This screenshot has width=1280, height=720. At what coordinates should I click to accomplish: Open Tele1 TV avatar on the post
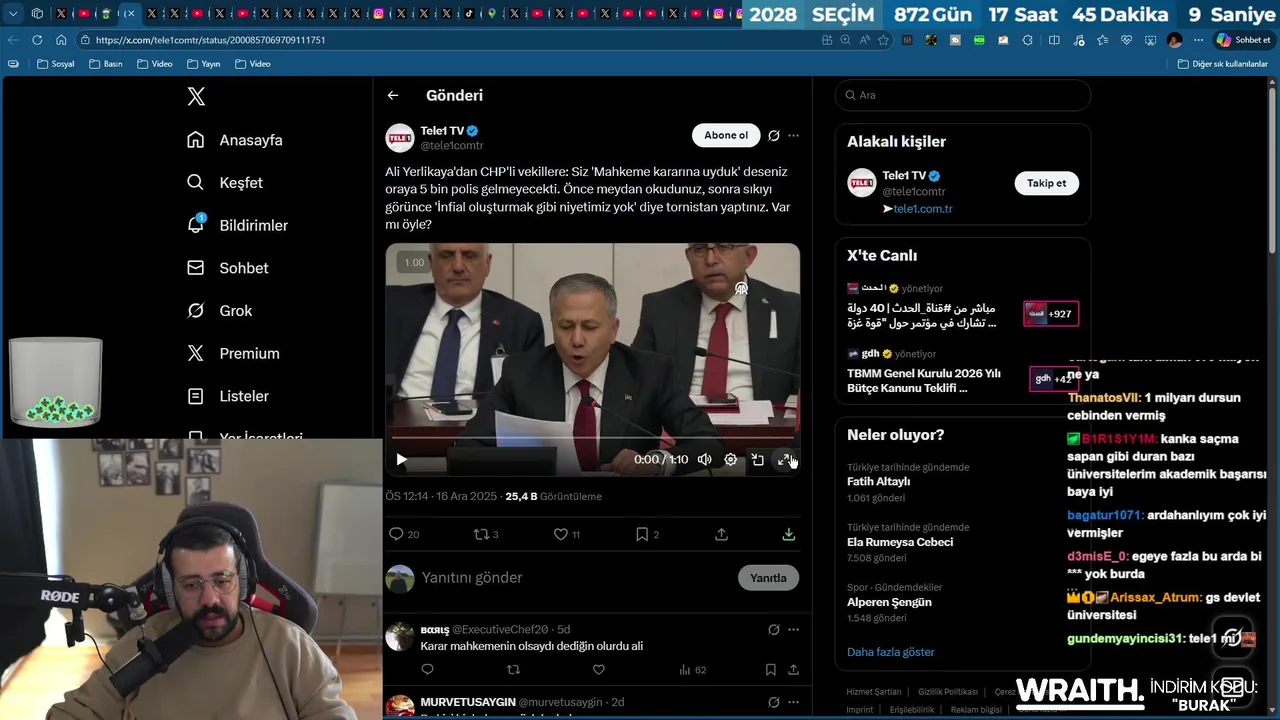(400, 138)
